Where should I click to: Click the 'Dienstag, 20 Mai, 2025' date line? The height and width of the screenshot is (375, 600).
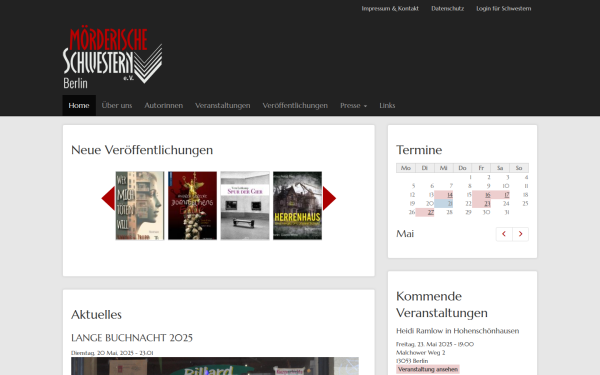click(x=112, y=353)
